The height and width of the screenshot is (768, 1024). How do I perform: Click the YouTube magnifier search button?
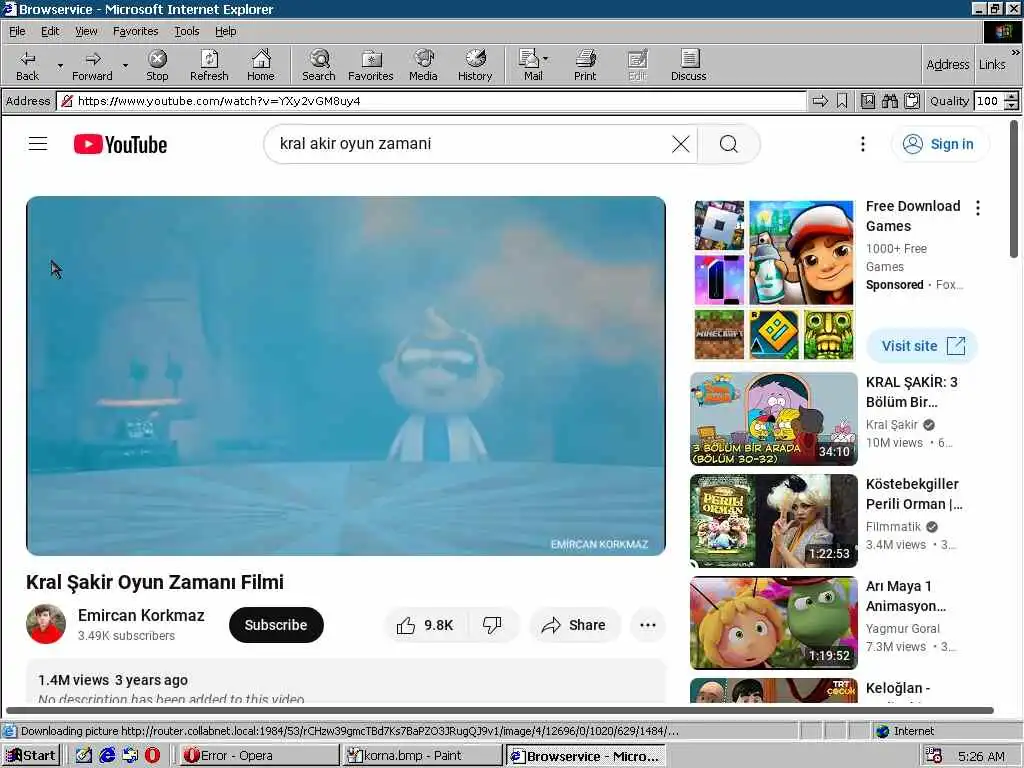[729, 144]
